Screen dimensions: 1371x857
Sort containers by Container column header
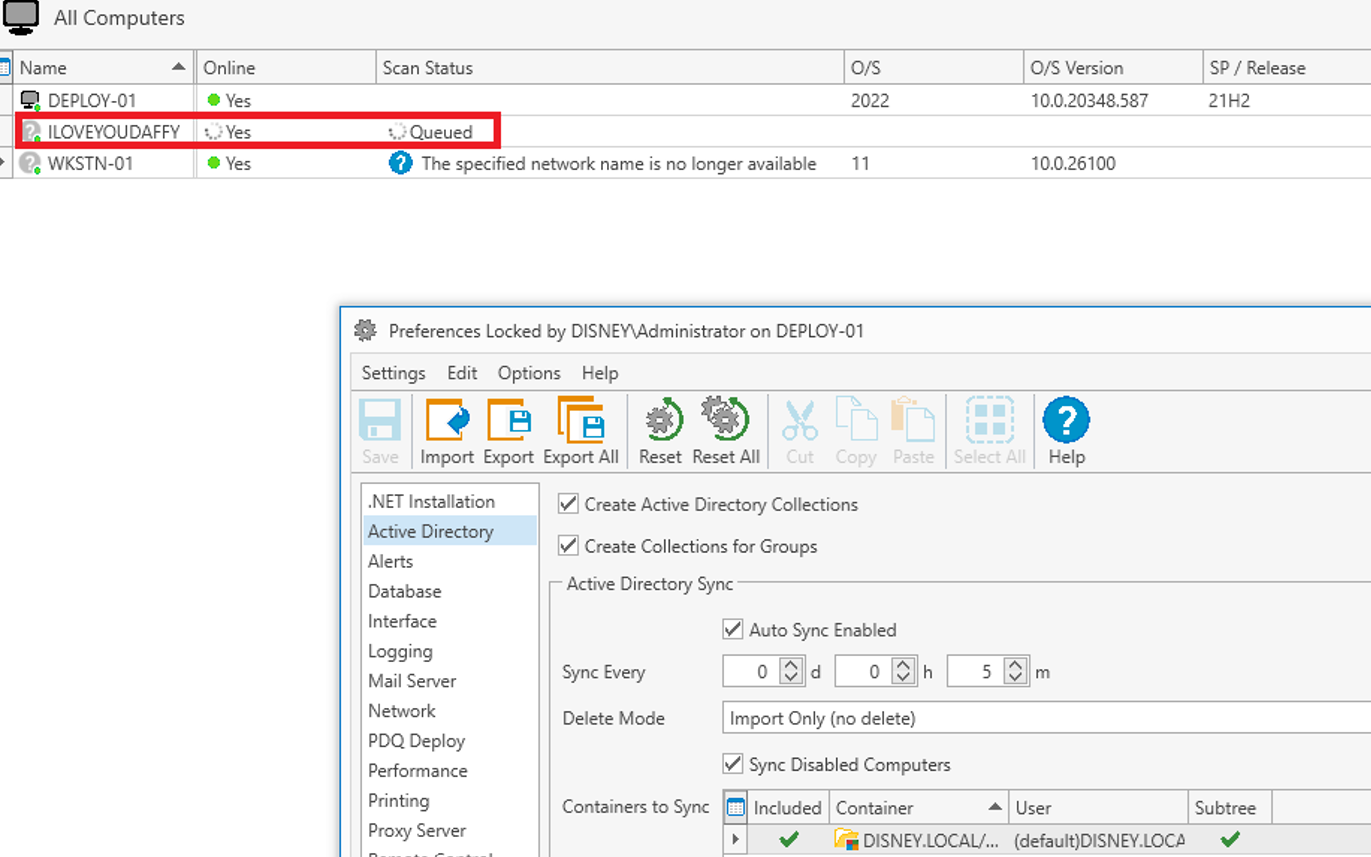click(919, 807)
